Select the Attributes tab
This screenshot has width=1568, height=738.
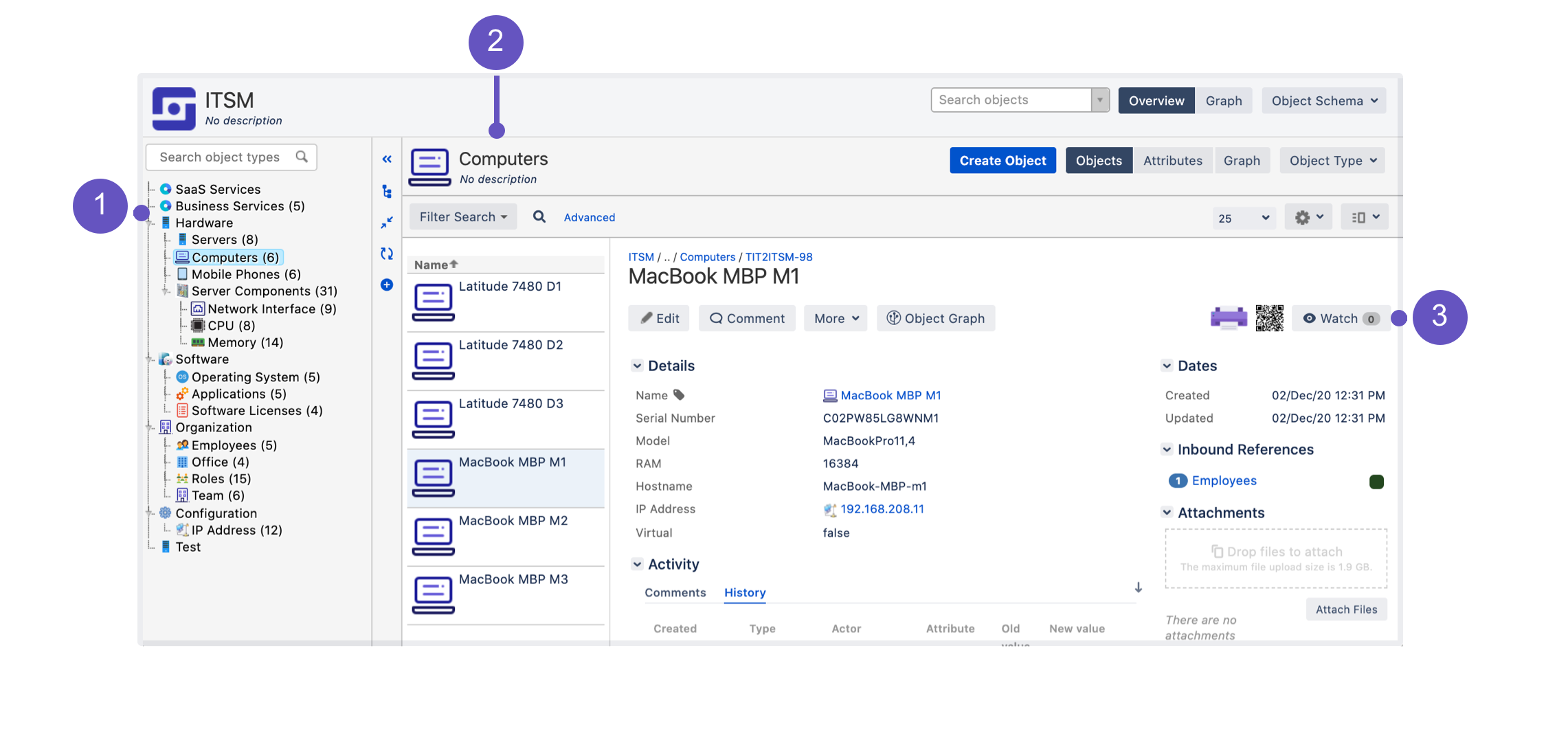[1173, 160]
